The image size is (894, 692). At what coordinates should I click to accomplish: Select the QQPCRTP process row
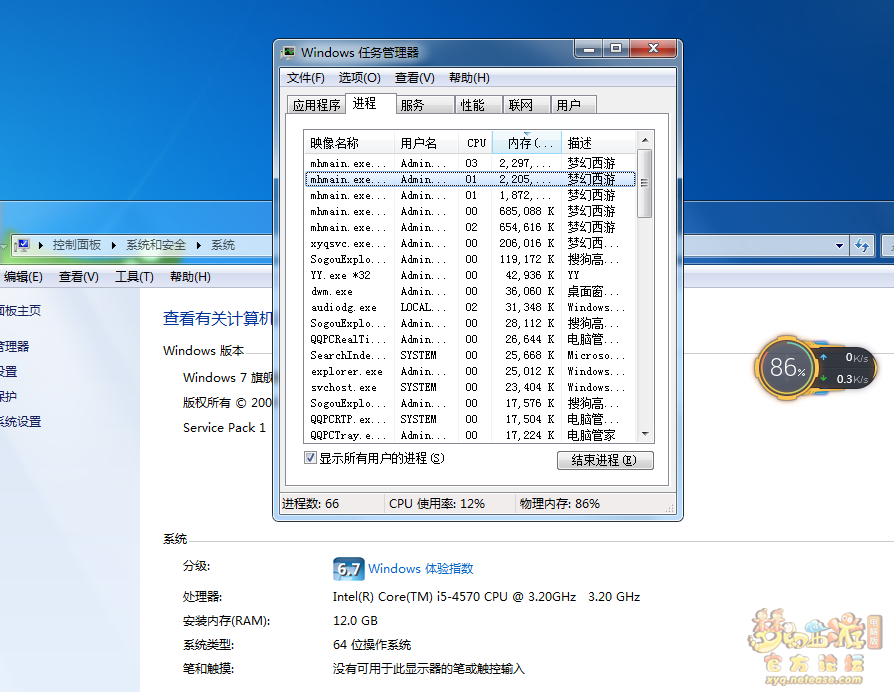point(470,419)
